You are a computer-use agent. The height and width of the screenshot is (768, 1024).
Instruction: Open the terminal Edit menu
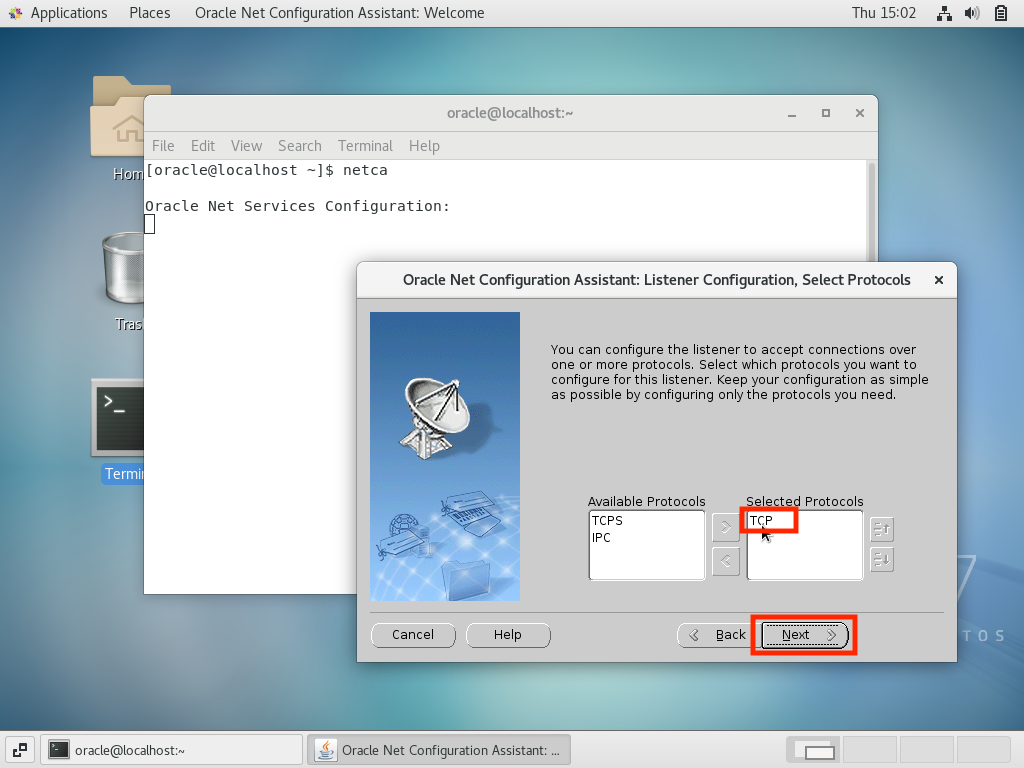click(202, 146)
